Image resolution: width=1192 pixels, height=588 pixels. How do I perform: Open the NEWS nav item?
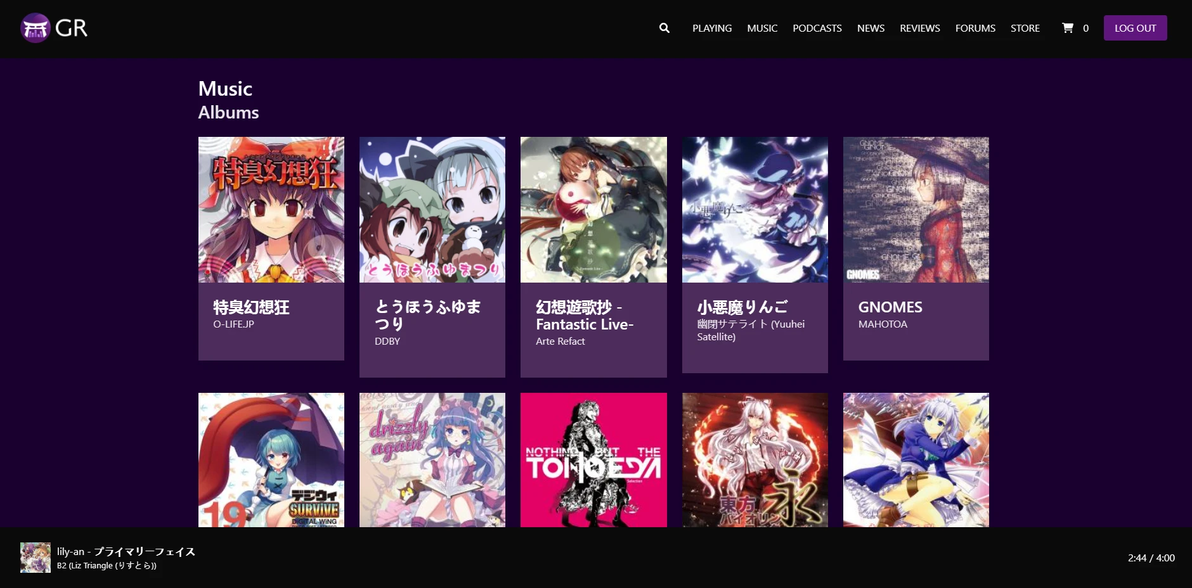pyautogui.click(x=870, y=28)
